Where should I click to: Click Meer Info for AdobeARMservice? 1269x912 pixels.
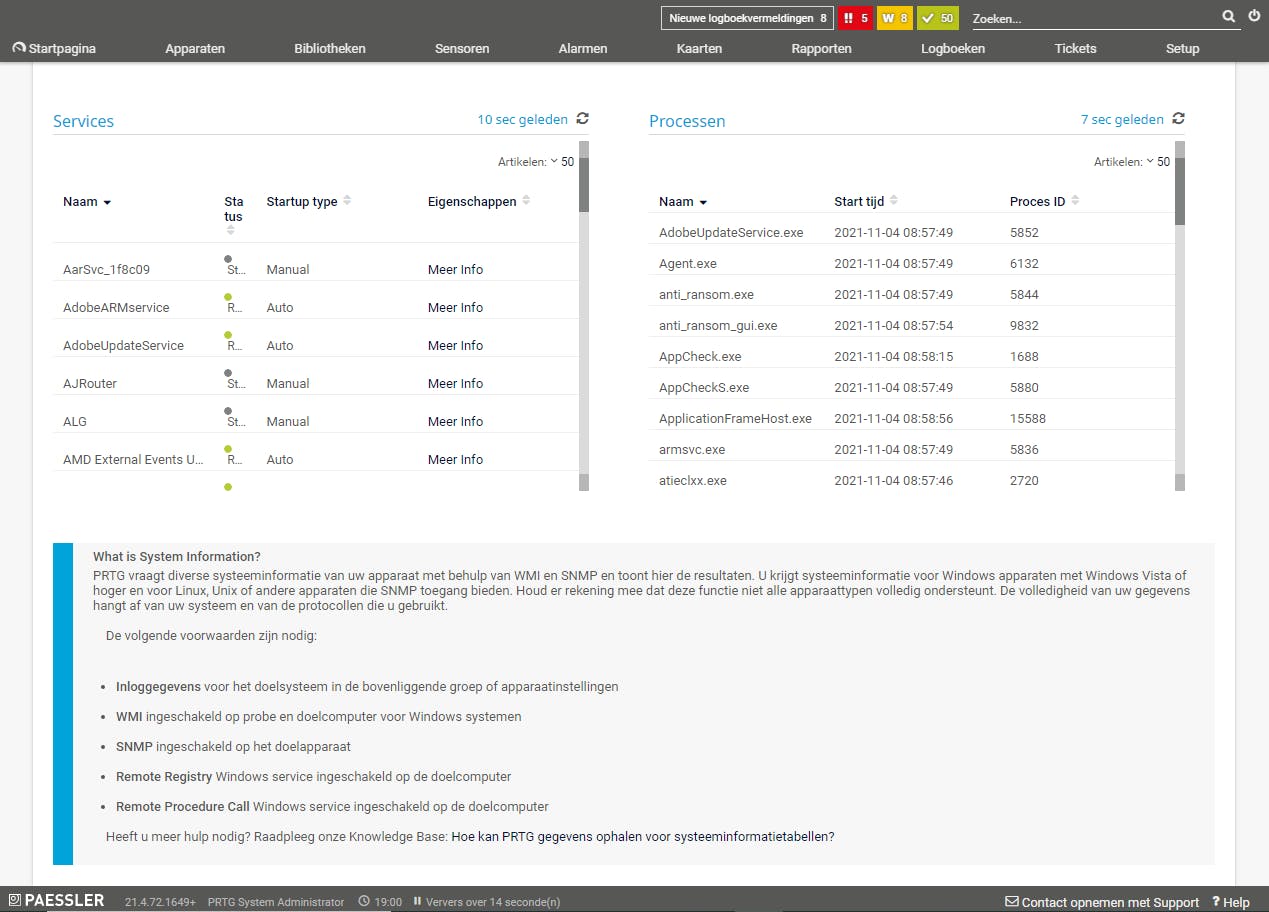point(455,308)
